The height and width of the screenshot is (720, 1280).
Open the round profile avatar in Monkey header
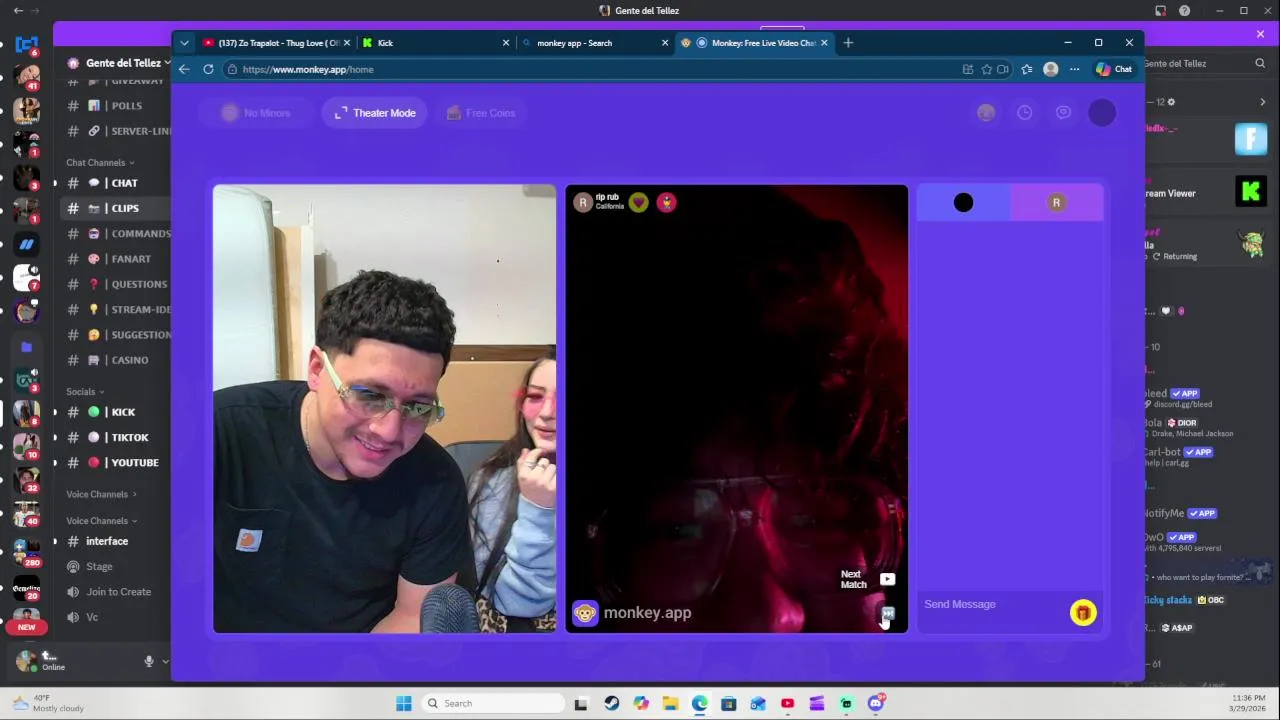[x=1102, y=113]
